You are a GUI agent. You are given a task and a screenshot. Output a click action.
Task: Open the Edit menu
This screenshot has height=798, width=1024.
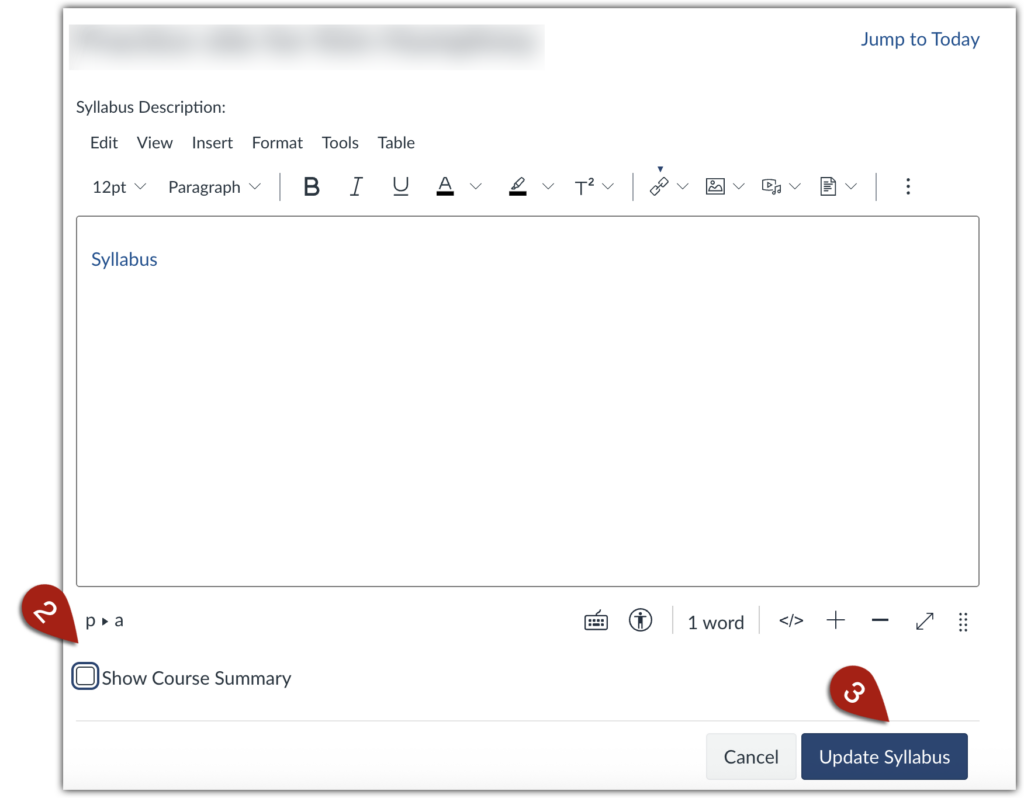[x=104, y=142]
